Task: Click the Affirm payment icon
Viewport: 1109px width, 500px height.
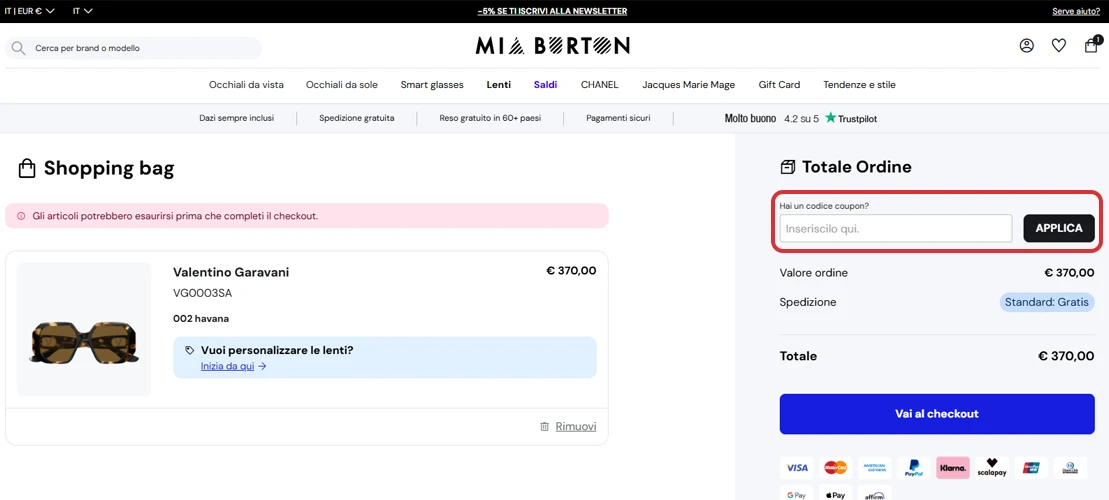Action: (875, 494)
